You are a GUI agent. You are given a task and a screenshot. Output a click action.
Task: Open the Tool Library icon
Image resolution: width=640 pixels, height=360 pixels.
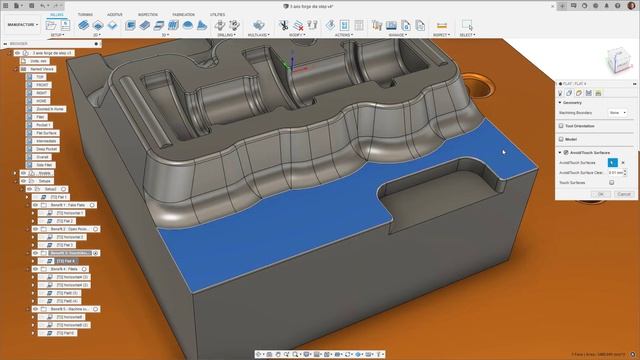point(377,25)
